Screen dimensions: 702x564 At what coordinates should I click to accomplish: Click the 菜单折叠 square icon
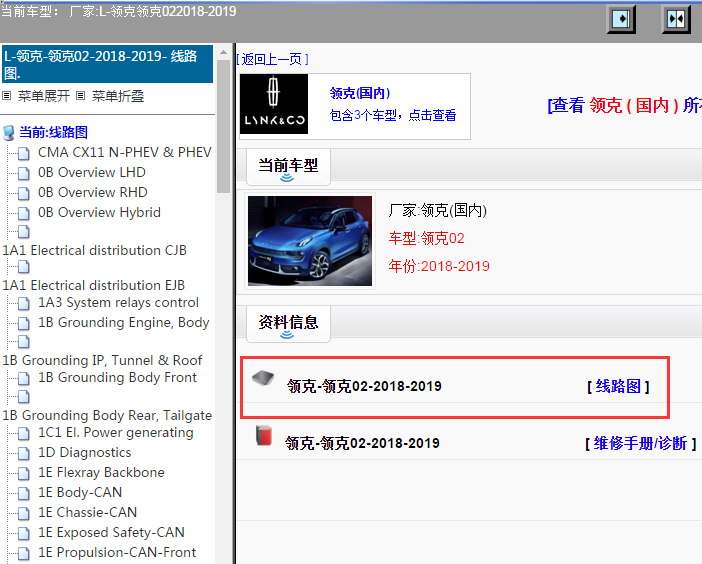click(x=81, y=95)
